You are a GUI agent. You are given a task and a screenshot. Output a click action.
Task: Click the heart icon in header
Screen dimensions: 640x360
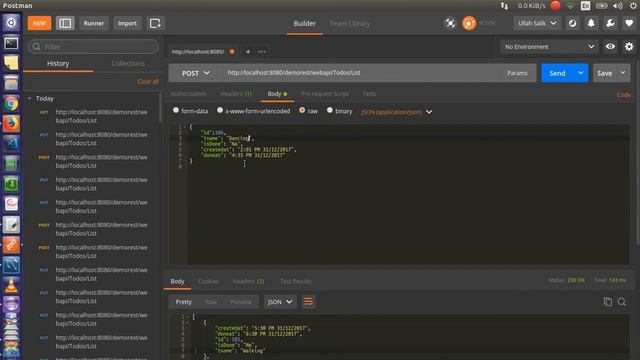pyautogui.click(x=629, y=23)
